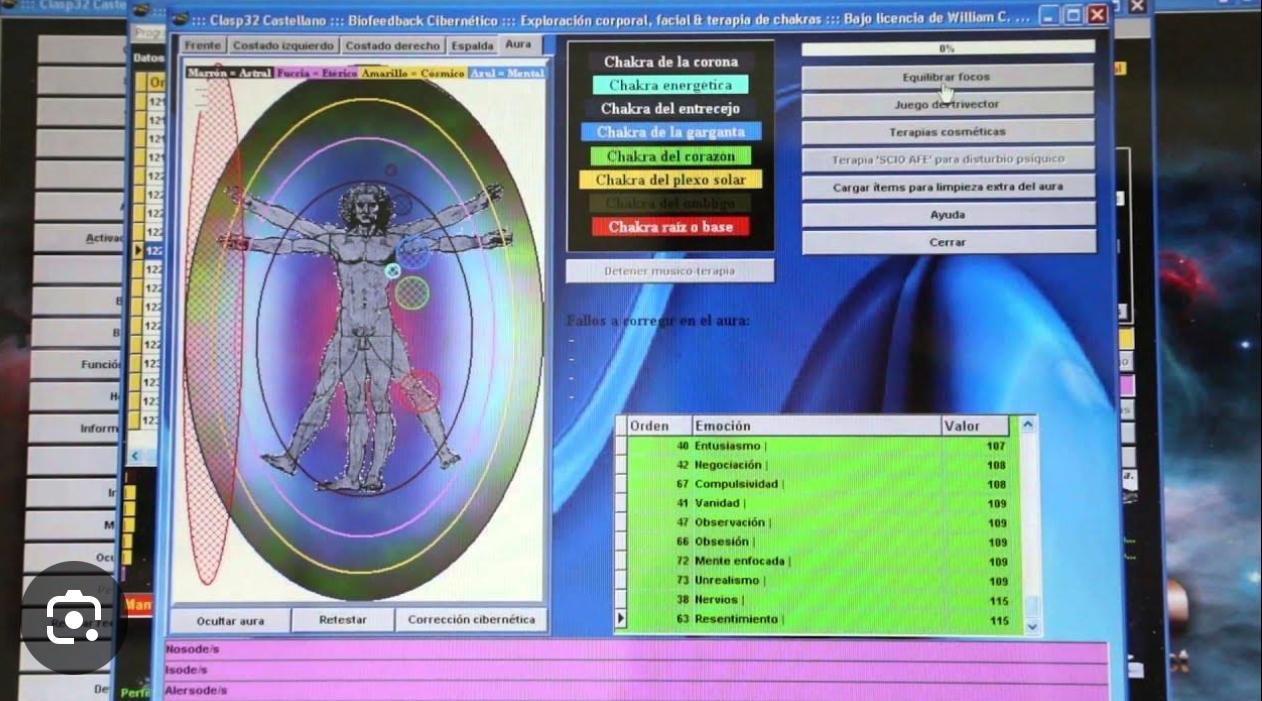The image size is (1262, 701).
Task: Select the Aura tab
Action: point(518,45)
